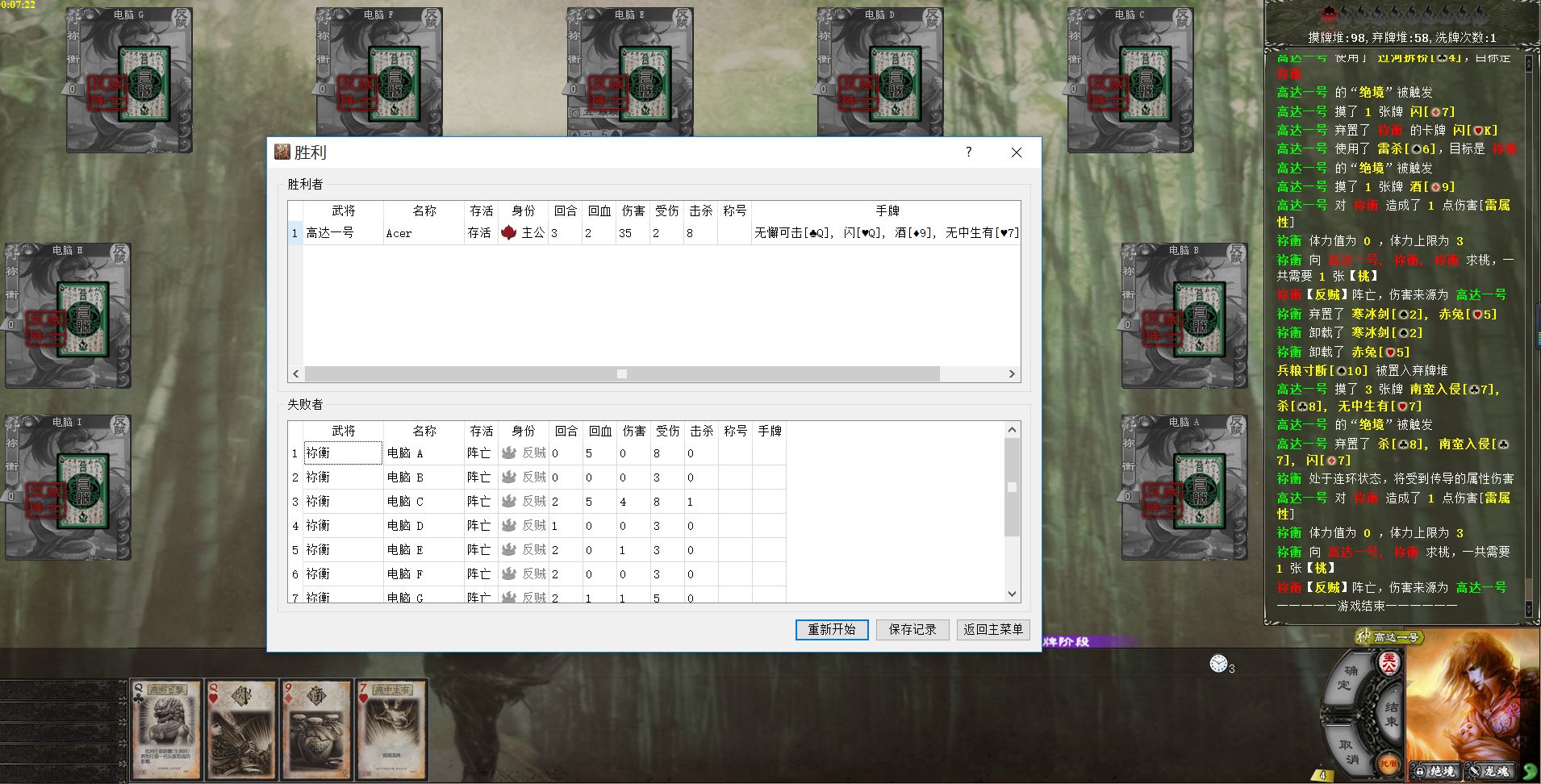Select the 电脑 C name cell in losers table
1541x784 pixels.
[x=424, y=502]
